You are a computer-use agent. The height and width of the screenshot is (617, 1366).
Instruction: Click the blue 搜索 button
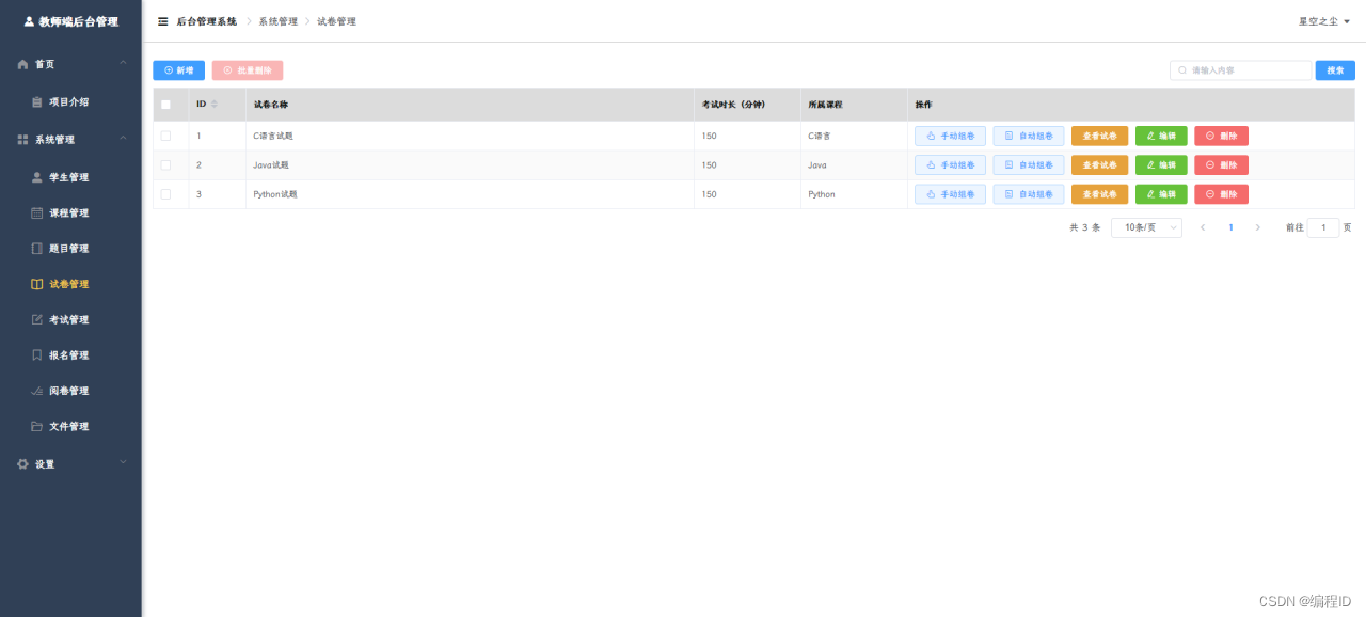click(1335, 71)
